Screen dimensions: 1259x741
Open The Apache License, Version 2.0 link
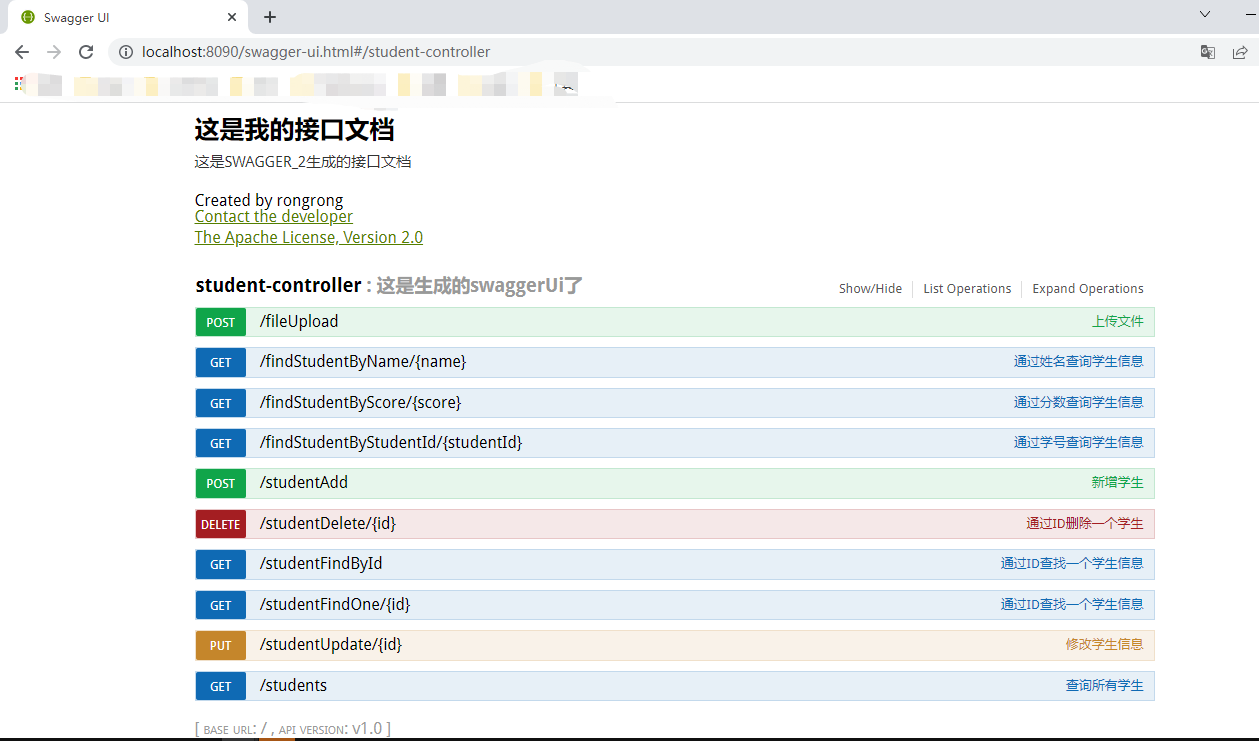309,238
